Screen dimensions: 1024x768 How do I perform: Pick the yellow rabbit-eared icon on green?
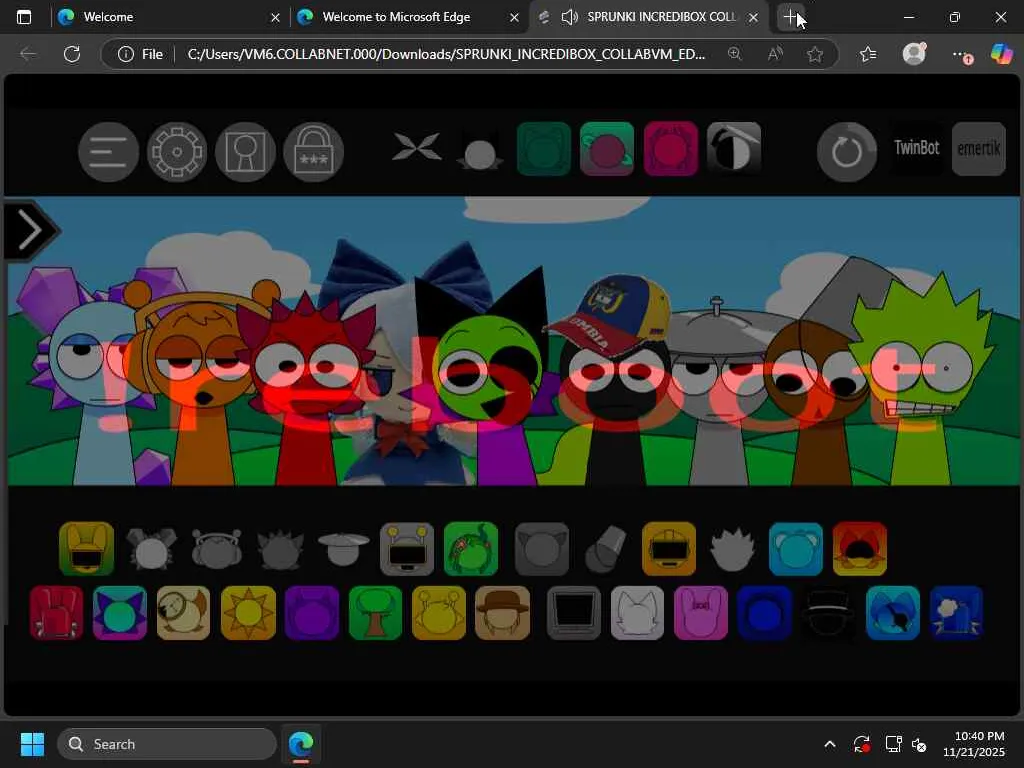(86, 549)
